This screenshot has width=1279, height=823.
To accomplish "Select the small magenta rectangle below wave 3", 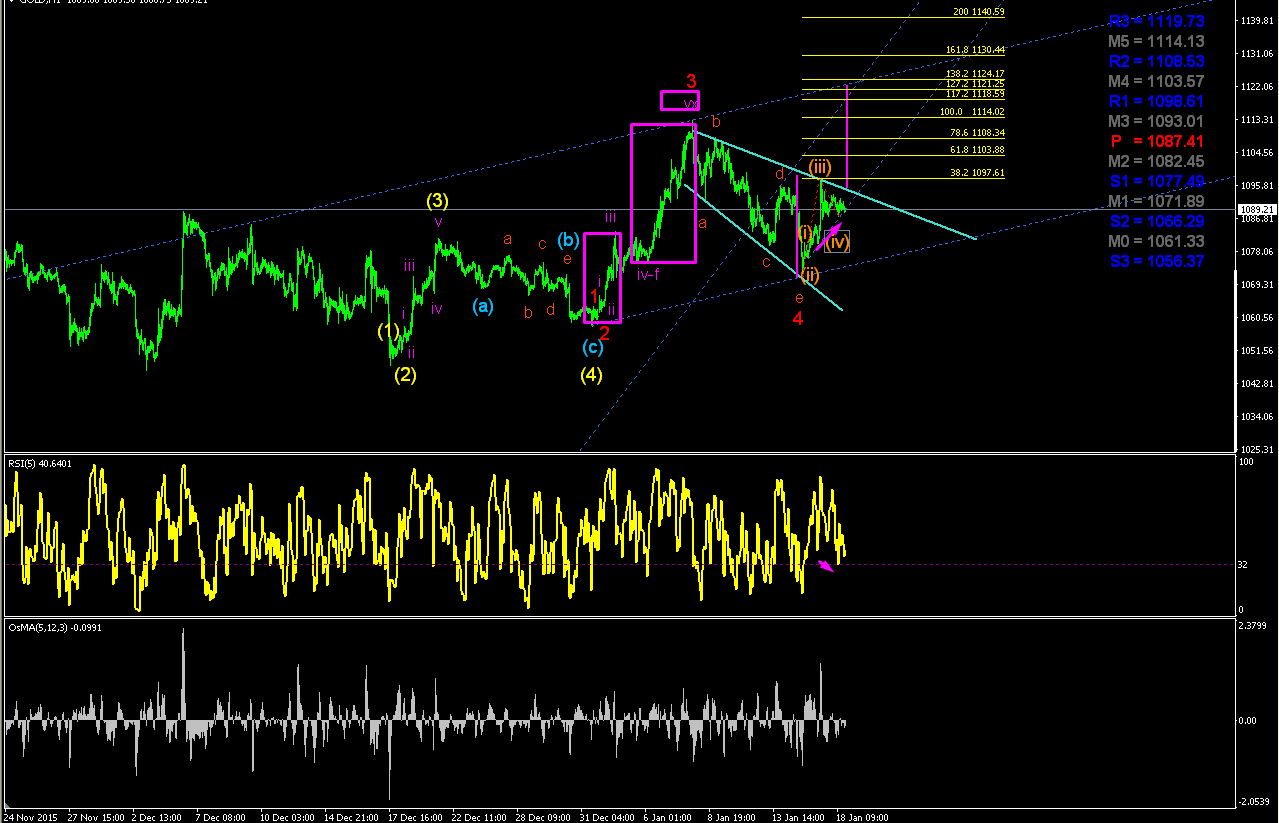I will click(680, 101).
